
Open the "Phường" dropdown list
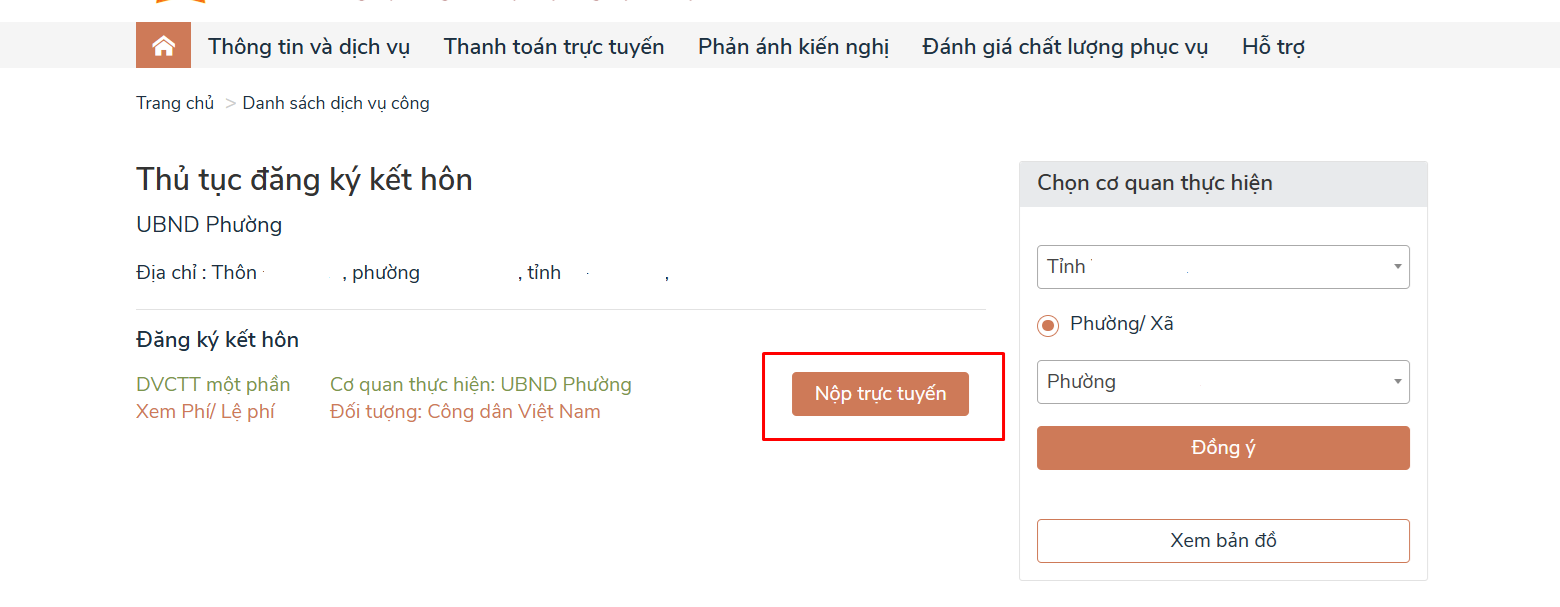[x=1222, y=381]
